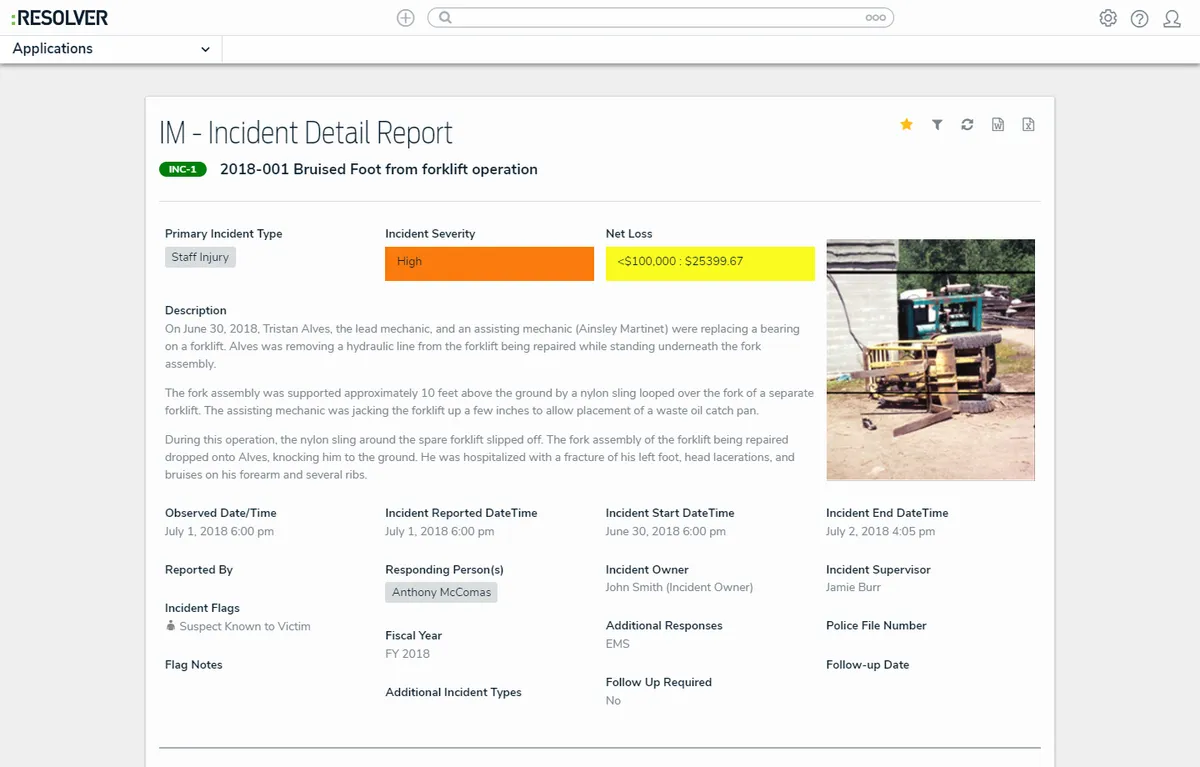Favorite the report with star icon
Screen dimensions: 1200x767
(906, 124)
